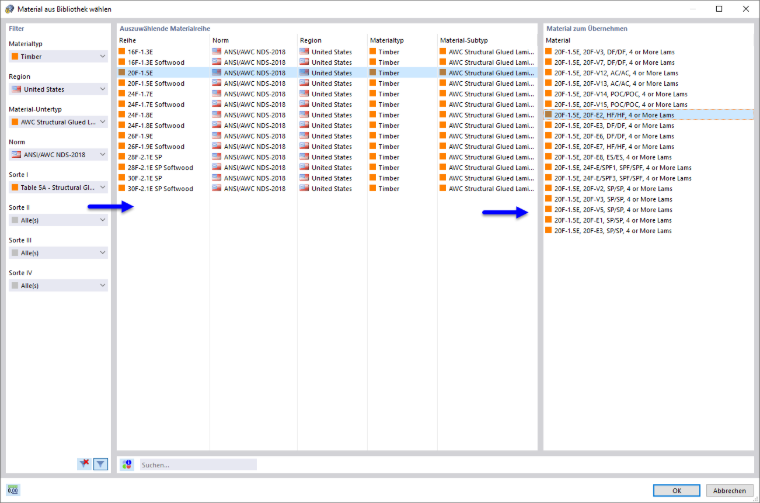Sort by the Reihe column header

(128, 40)
